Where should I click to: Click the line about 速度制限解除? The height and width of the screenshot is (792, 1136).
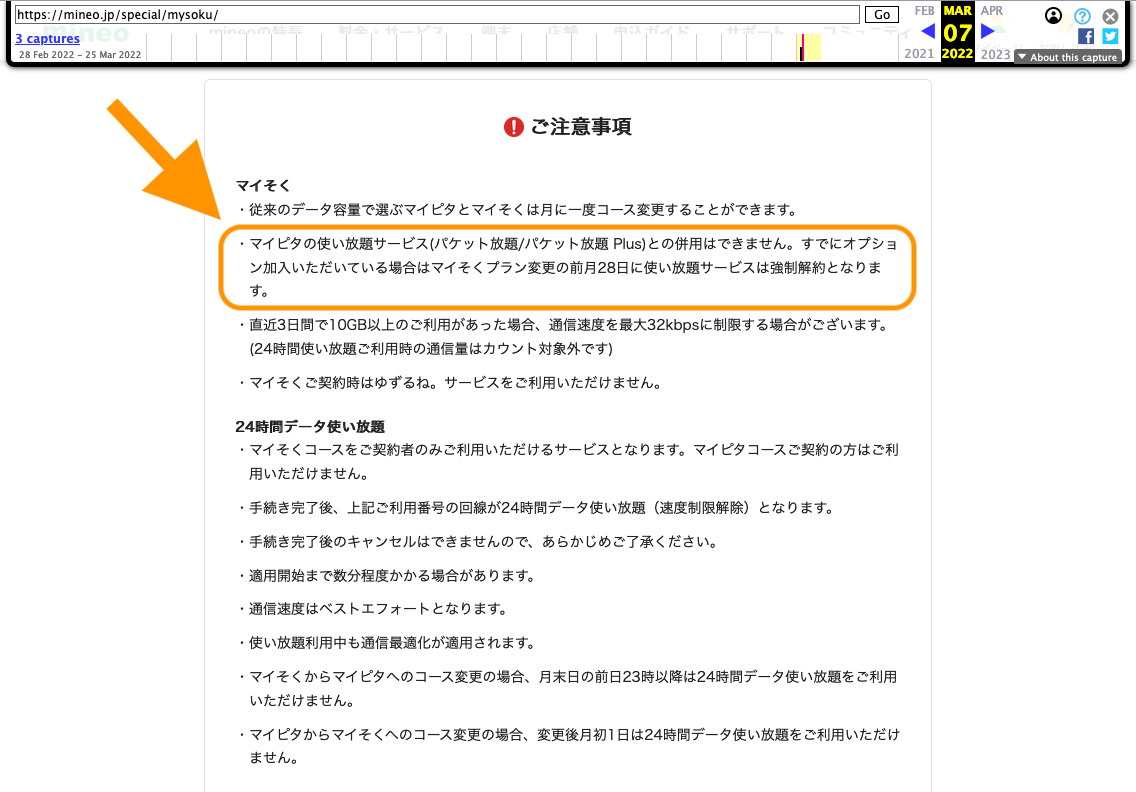point(538,508)
